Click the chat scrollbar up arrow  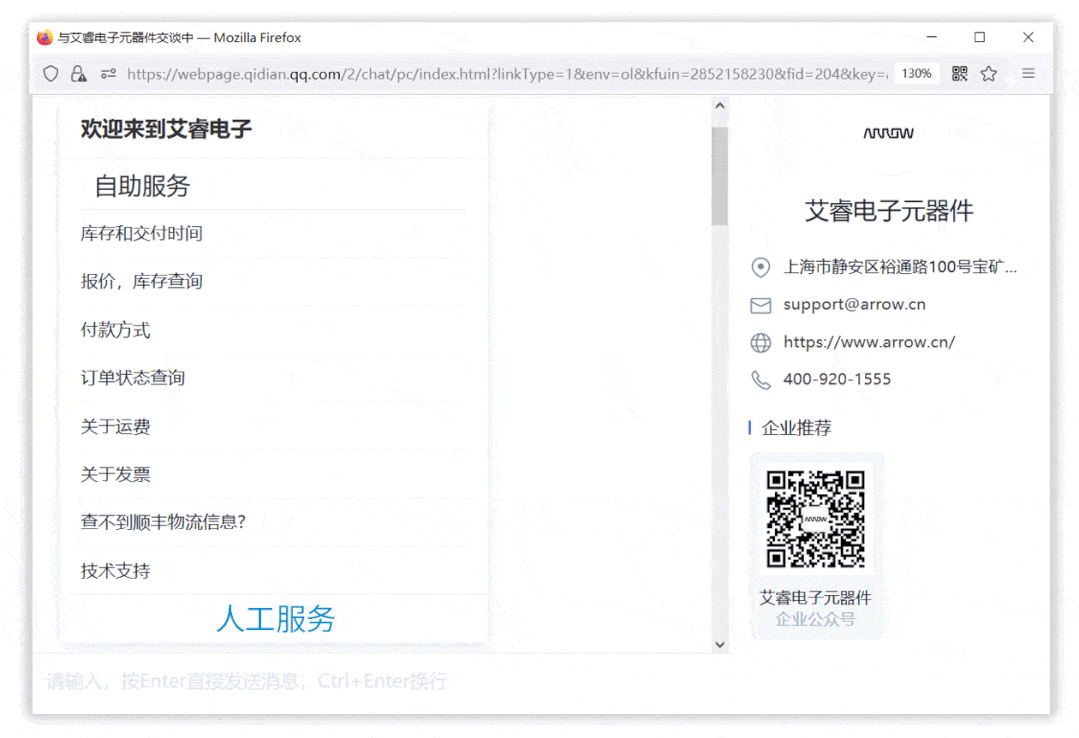pyautogui.click(x=720, y=105)
